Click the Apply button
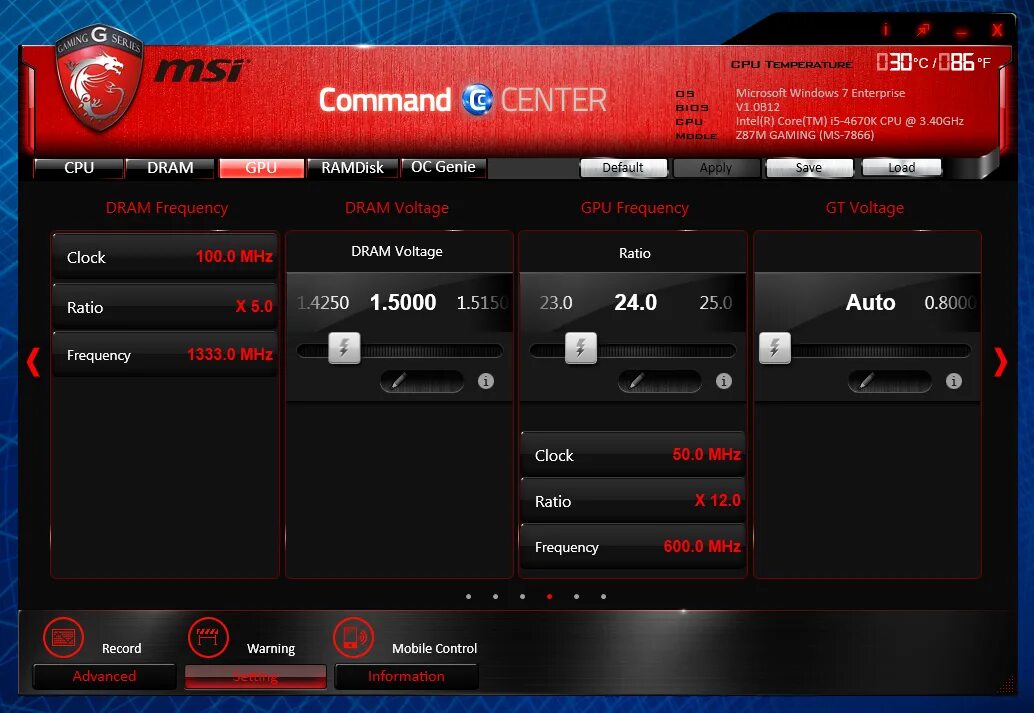Viewport: 1034px width, 713px height. 716,168
